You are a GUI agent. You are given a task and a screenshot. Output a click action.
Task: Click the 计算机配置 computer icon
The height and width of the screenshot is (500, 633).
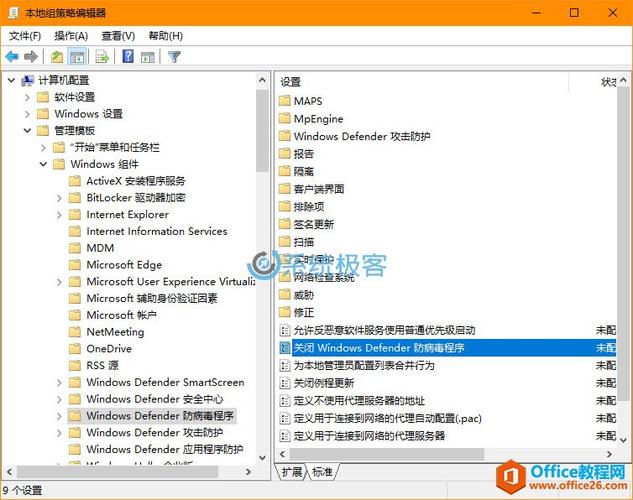pos(27,80)
